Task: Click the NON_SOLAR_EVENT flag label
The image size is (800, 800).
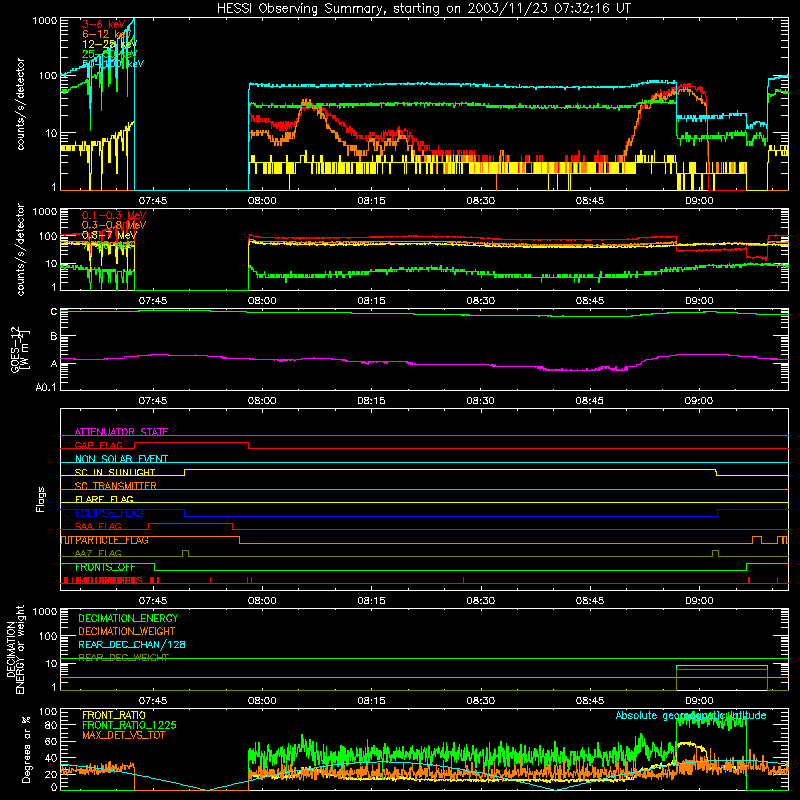Action: pos(121,459)
